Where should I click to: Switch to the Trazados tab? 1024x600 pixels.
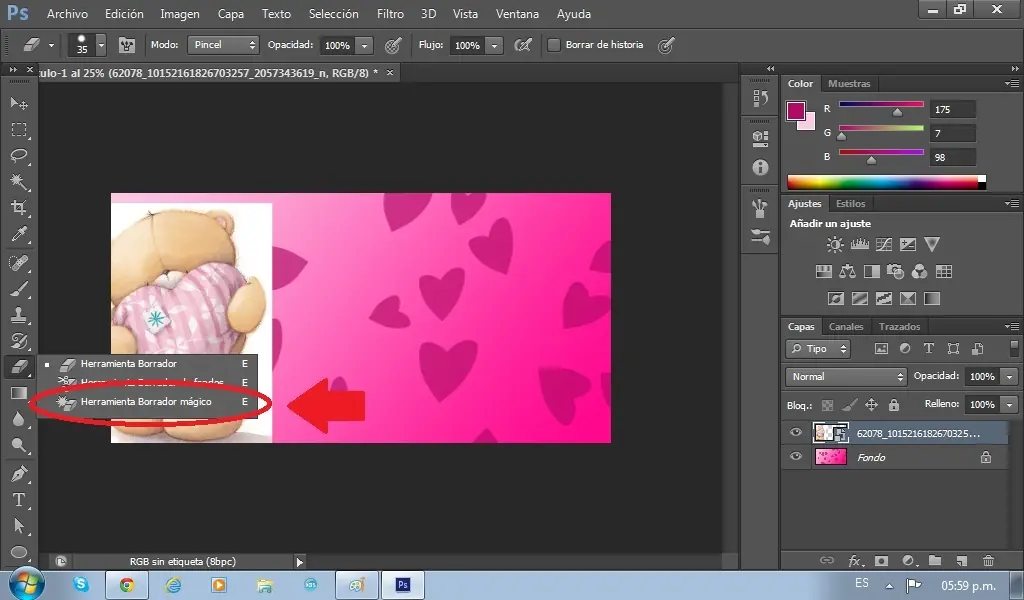click(x=899, y=326)
